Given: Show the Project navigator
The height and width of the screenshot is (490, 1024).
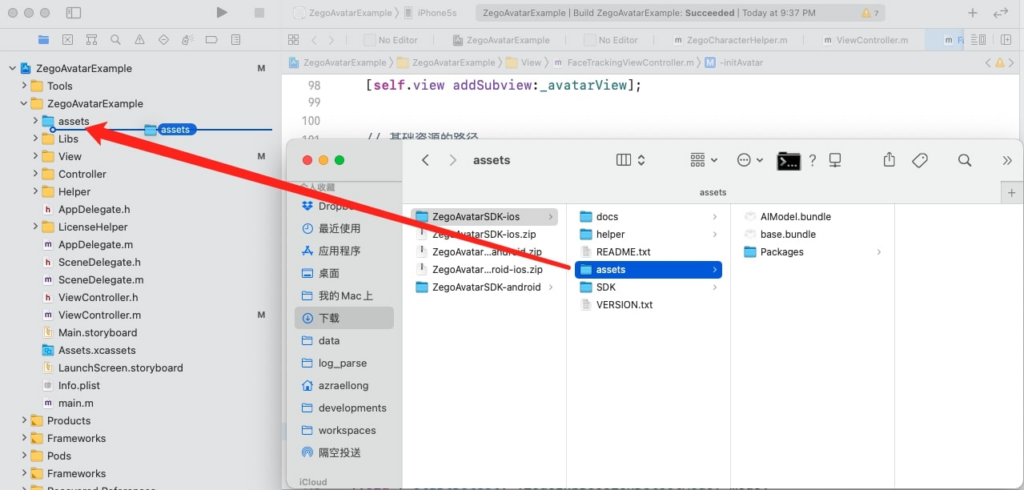Looking at the screenshot, I should coord(44,40).
